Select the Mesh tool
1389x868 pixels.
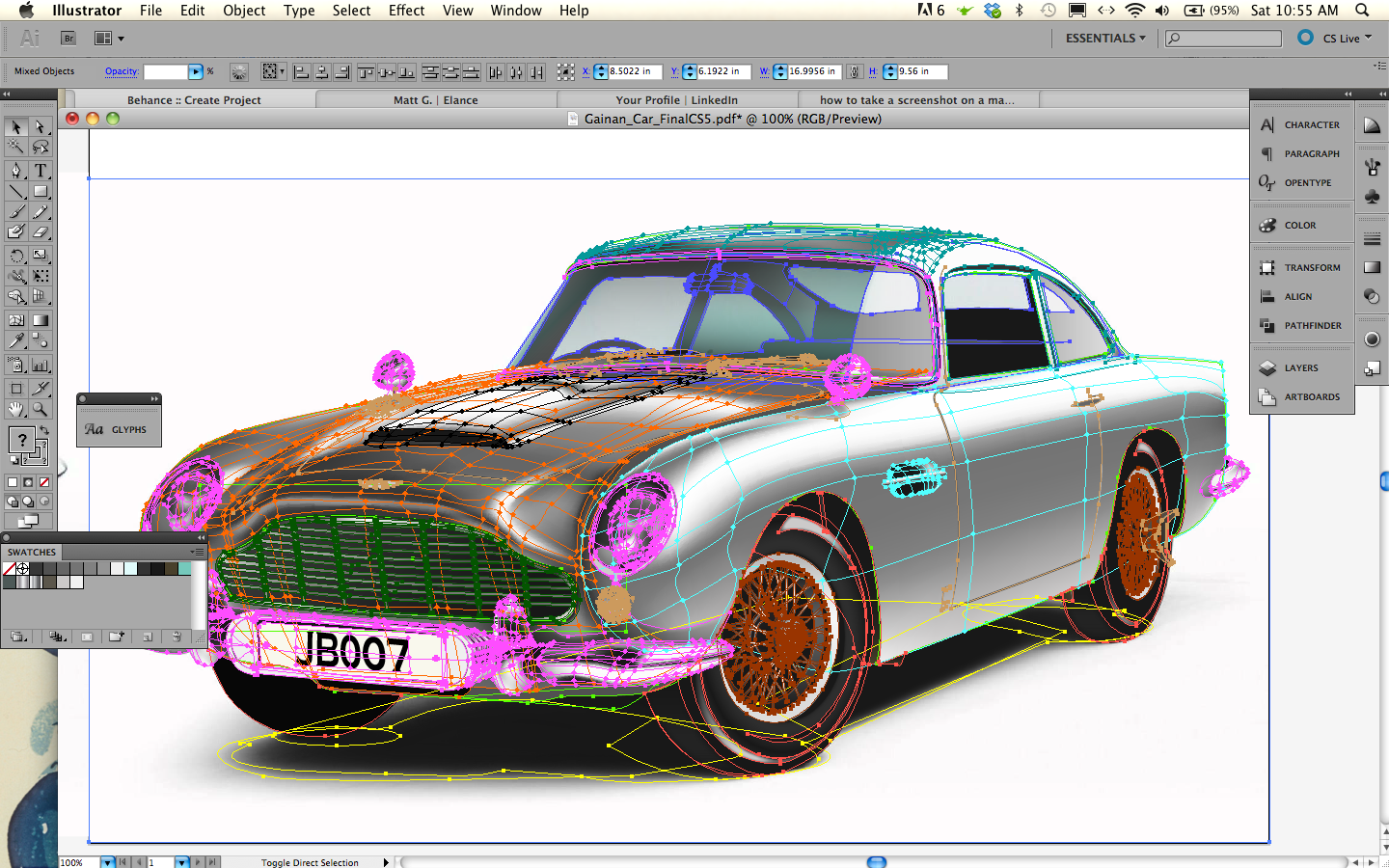click(16, 320)
